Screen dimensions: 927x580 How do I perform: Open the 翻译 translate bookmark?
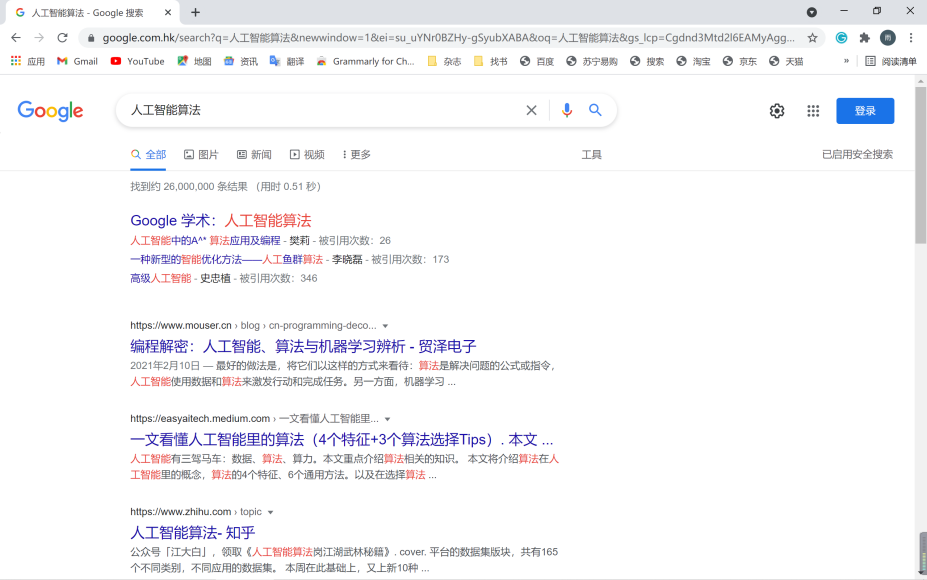287,61
